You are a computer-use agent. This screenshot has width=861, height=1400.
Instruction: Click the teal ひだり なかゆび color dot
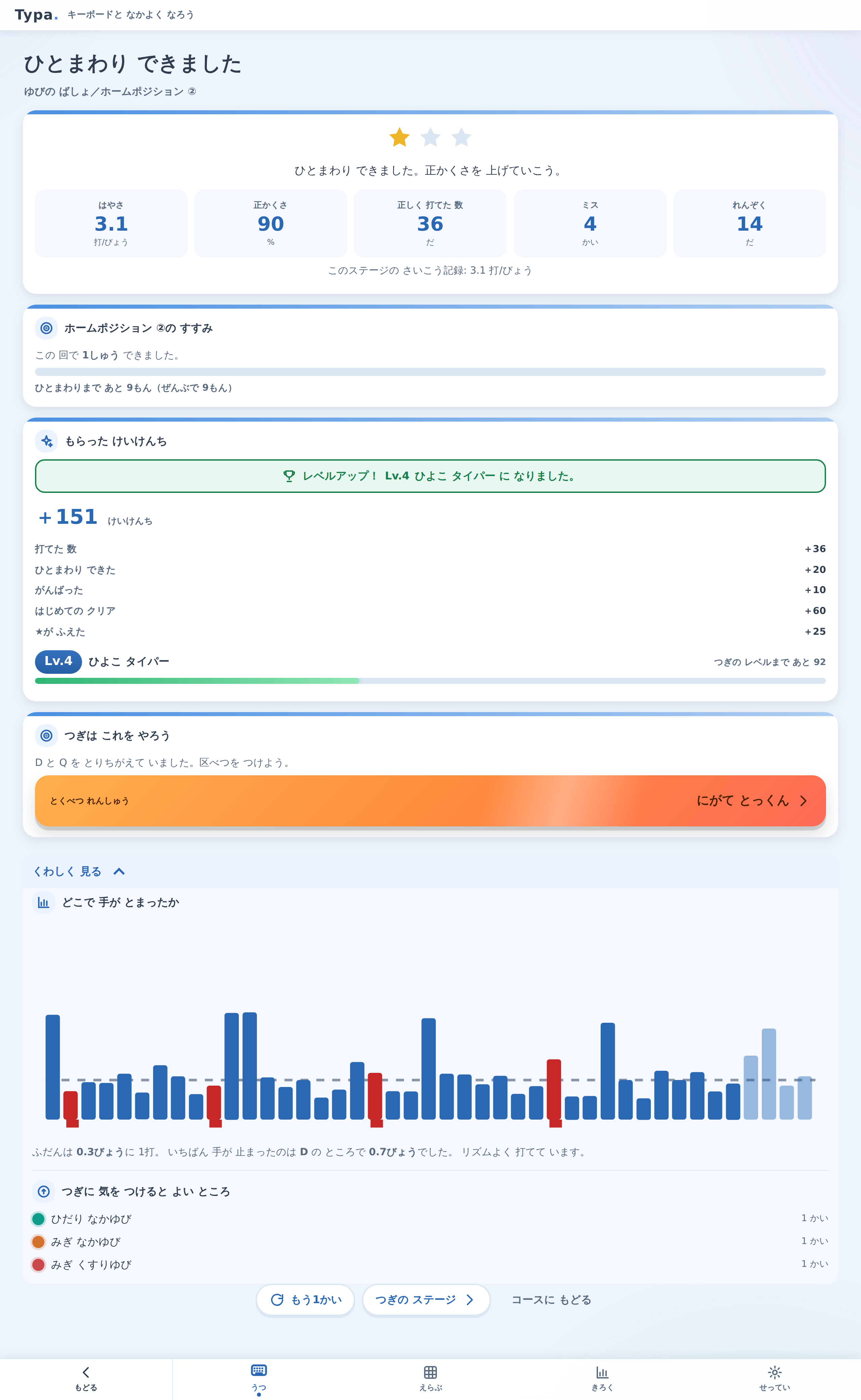click(38, 1219)
